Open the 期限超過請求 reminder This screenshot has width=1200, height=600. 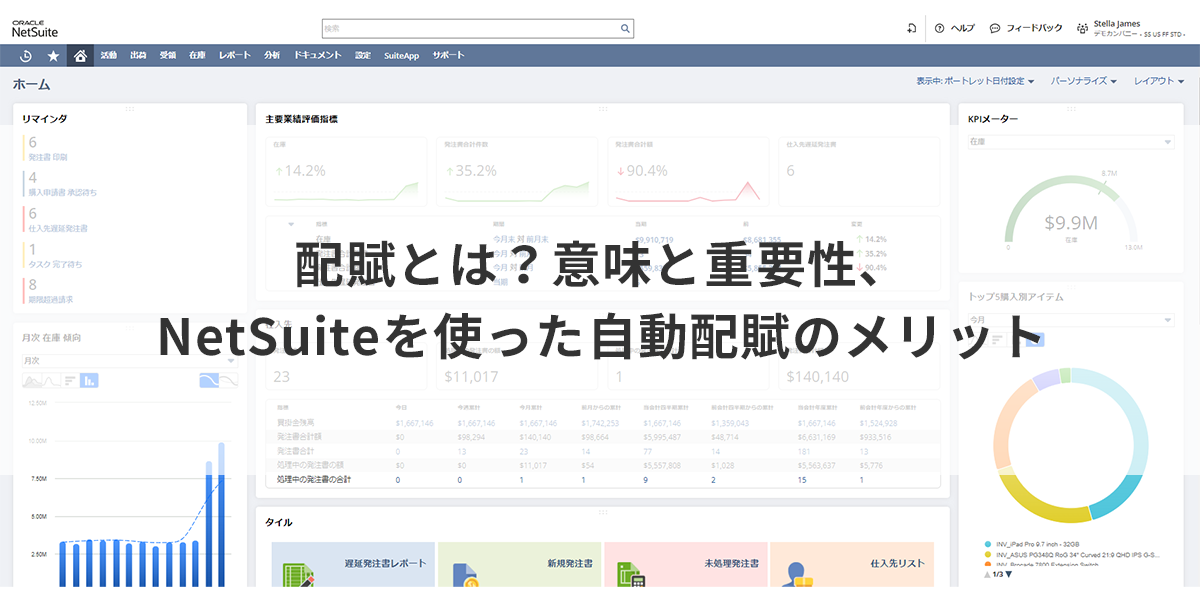point(50,299)
